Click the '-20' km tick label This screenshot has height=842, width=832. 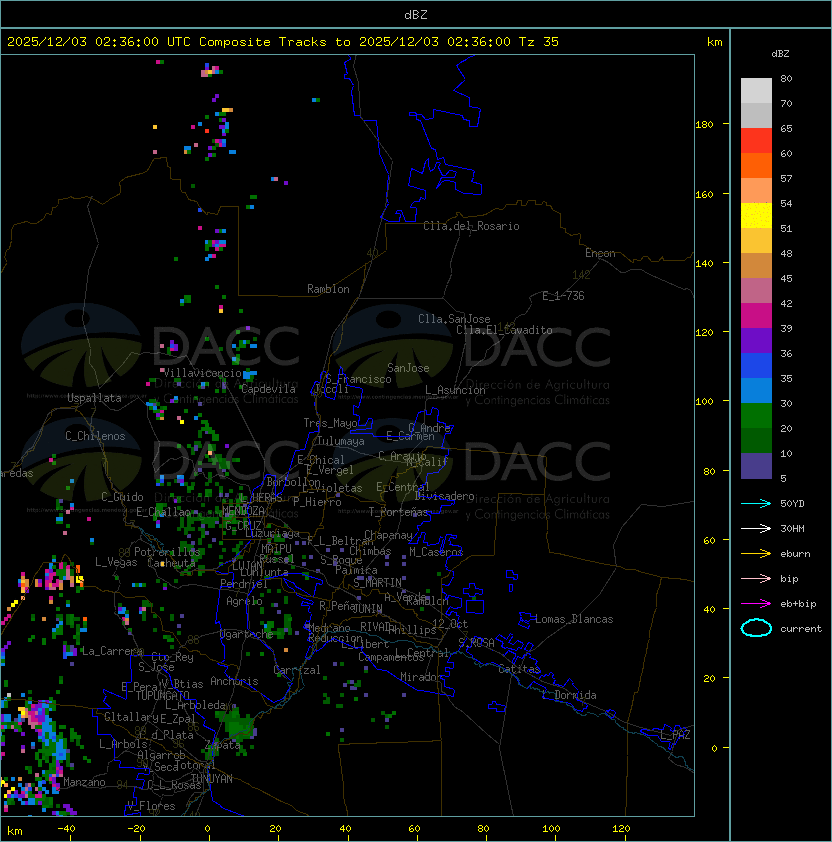click(x=136, y=829)
